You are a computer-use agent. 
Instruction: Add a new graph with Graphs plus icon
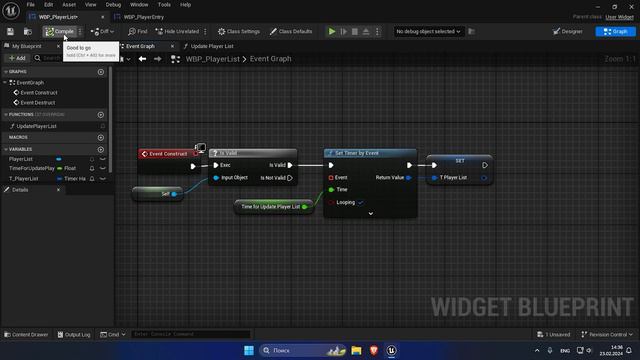point(101,72)
